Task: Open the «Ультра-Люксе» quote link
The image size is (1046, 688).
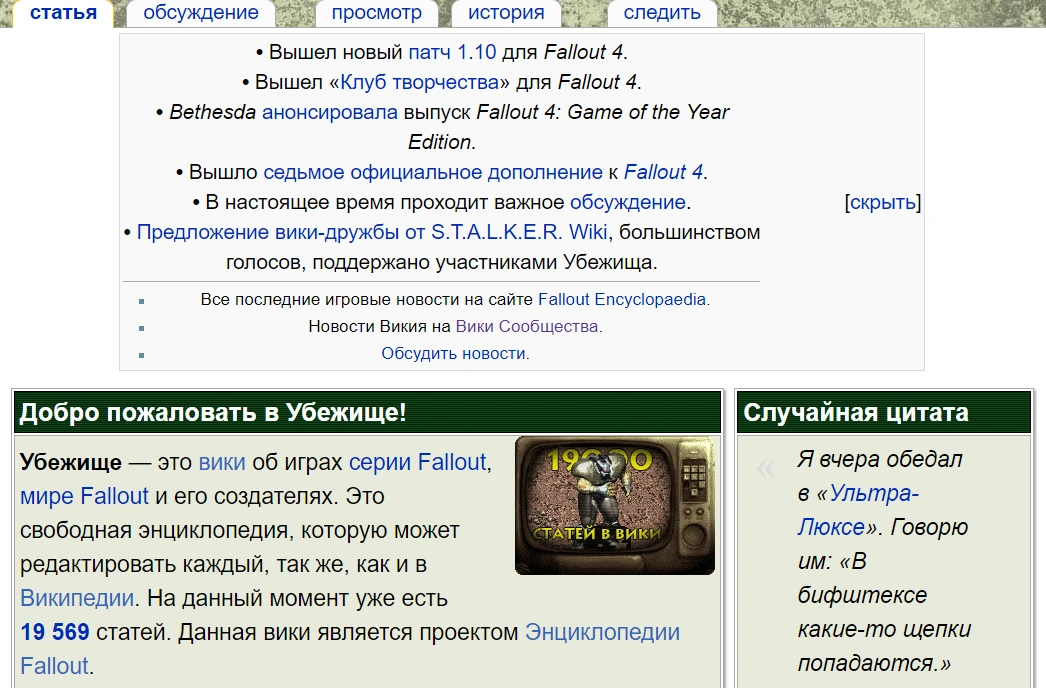Action: tap(859, 510)
